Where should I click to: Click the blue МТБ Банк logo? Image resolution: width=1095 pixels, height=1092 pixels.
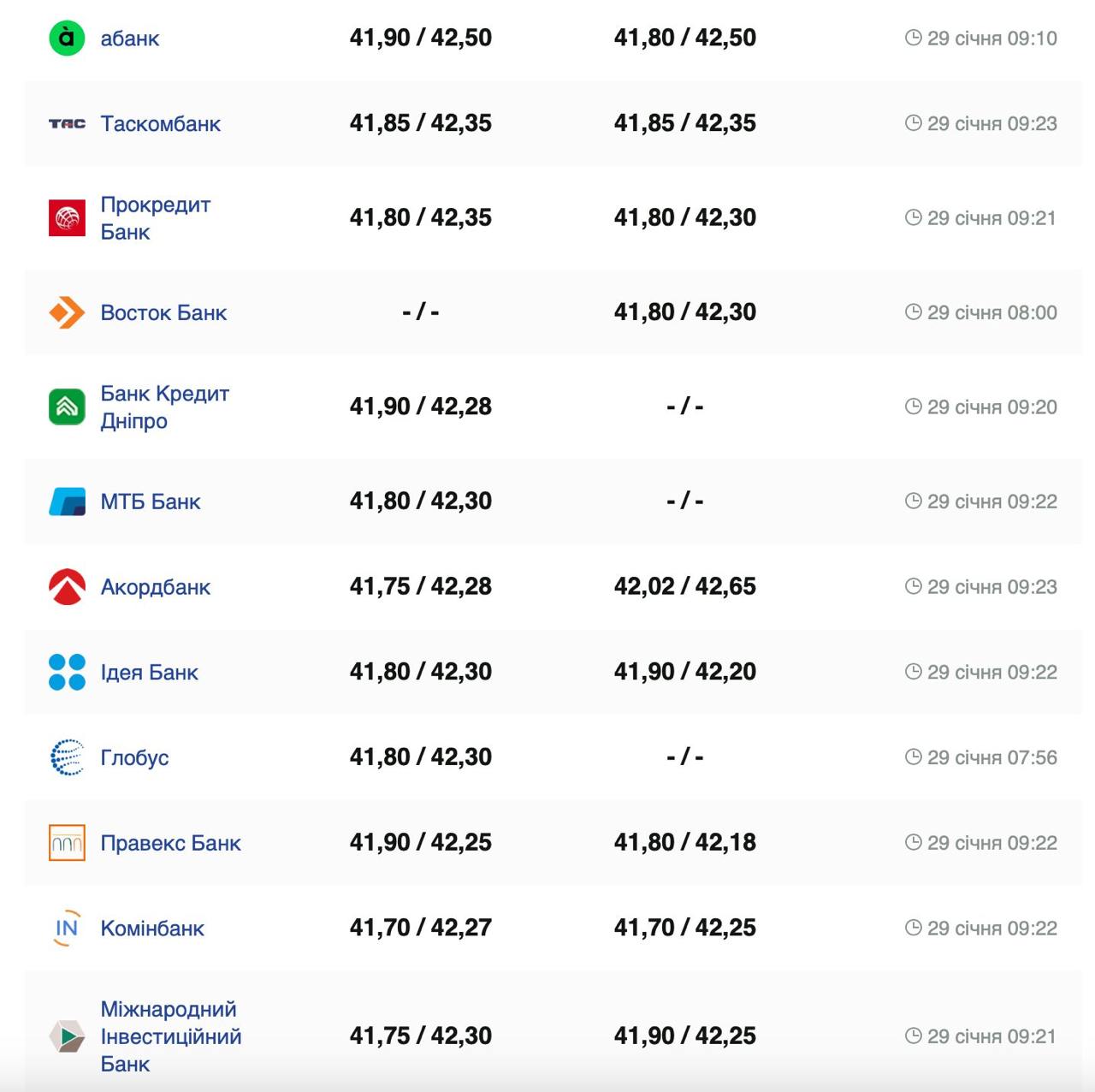click(x=67, y=501)
